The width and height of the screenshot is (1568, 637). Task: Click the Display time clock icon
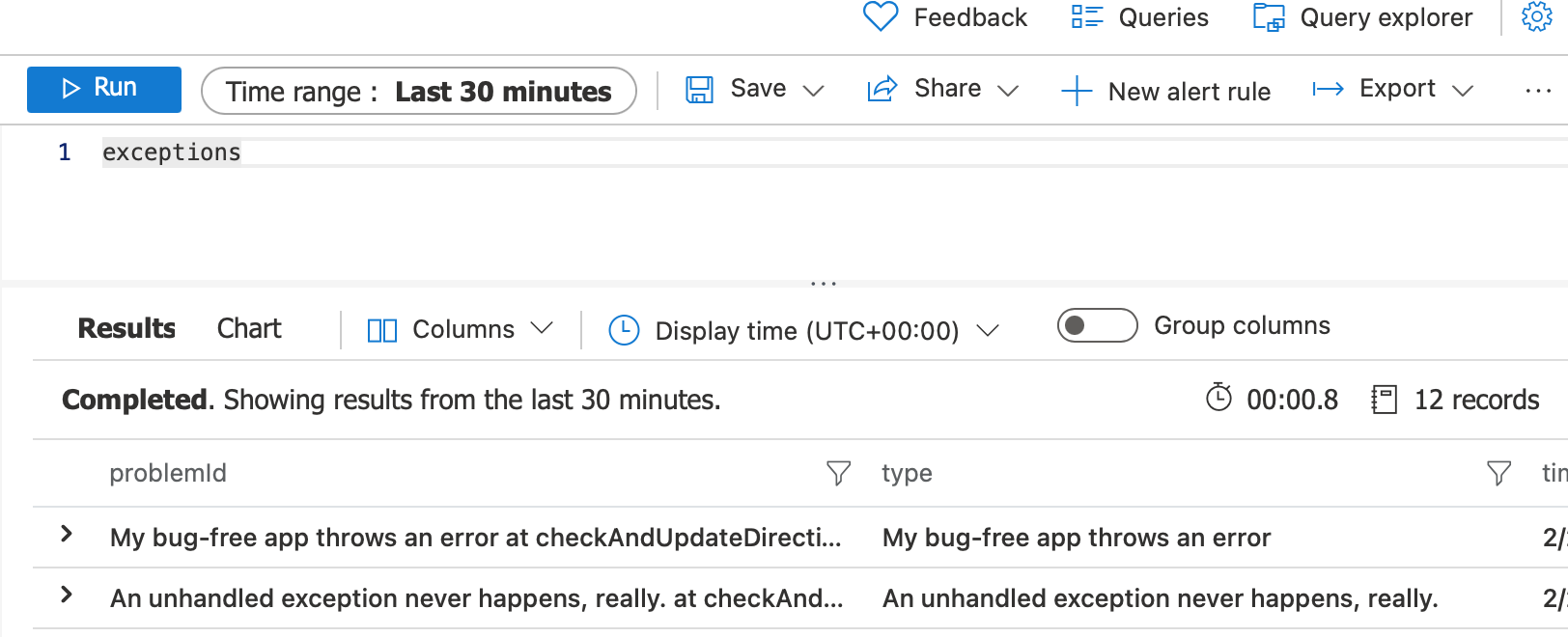pos(624,329)
